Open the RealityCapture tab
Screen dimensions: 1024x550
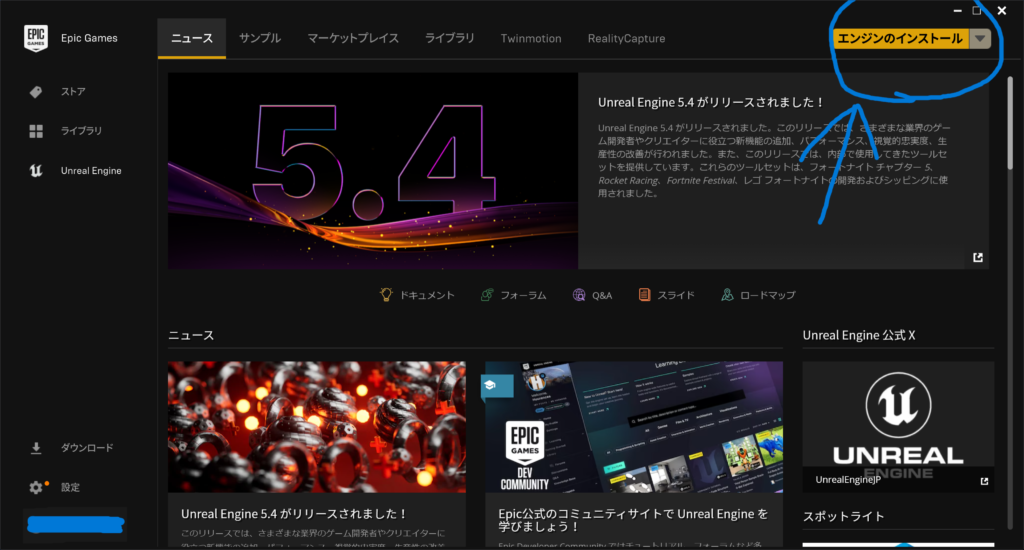626,39
